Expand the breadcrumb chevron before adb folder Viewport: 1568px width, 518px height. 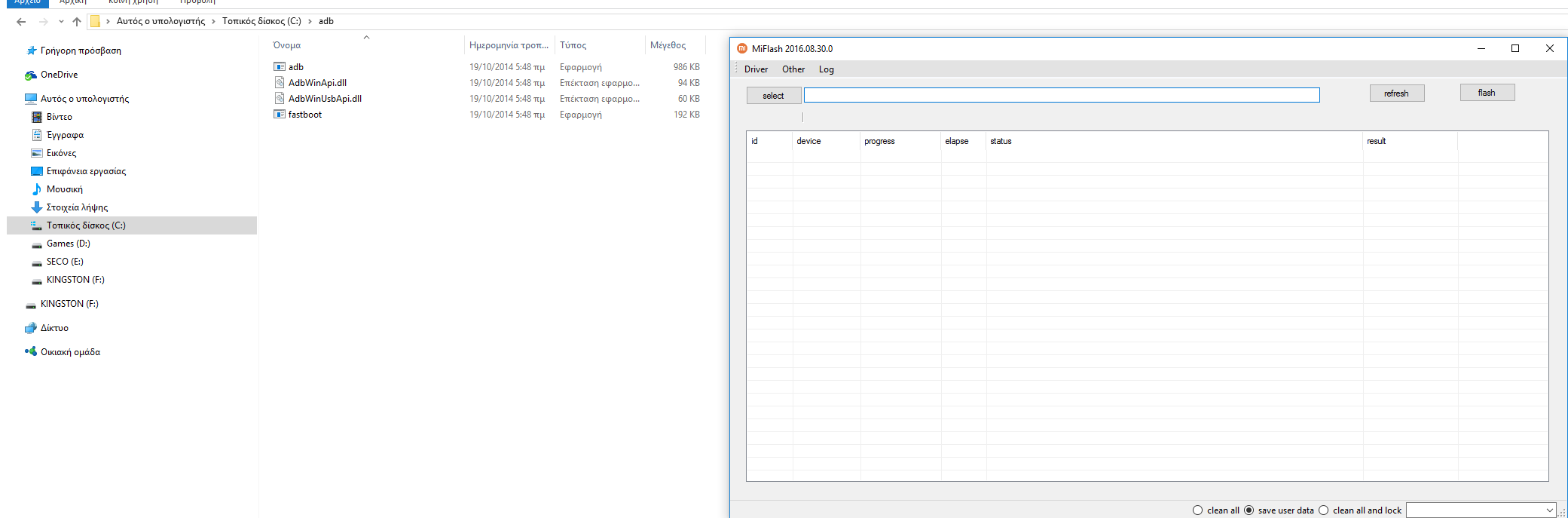click(310, 21)
